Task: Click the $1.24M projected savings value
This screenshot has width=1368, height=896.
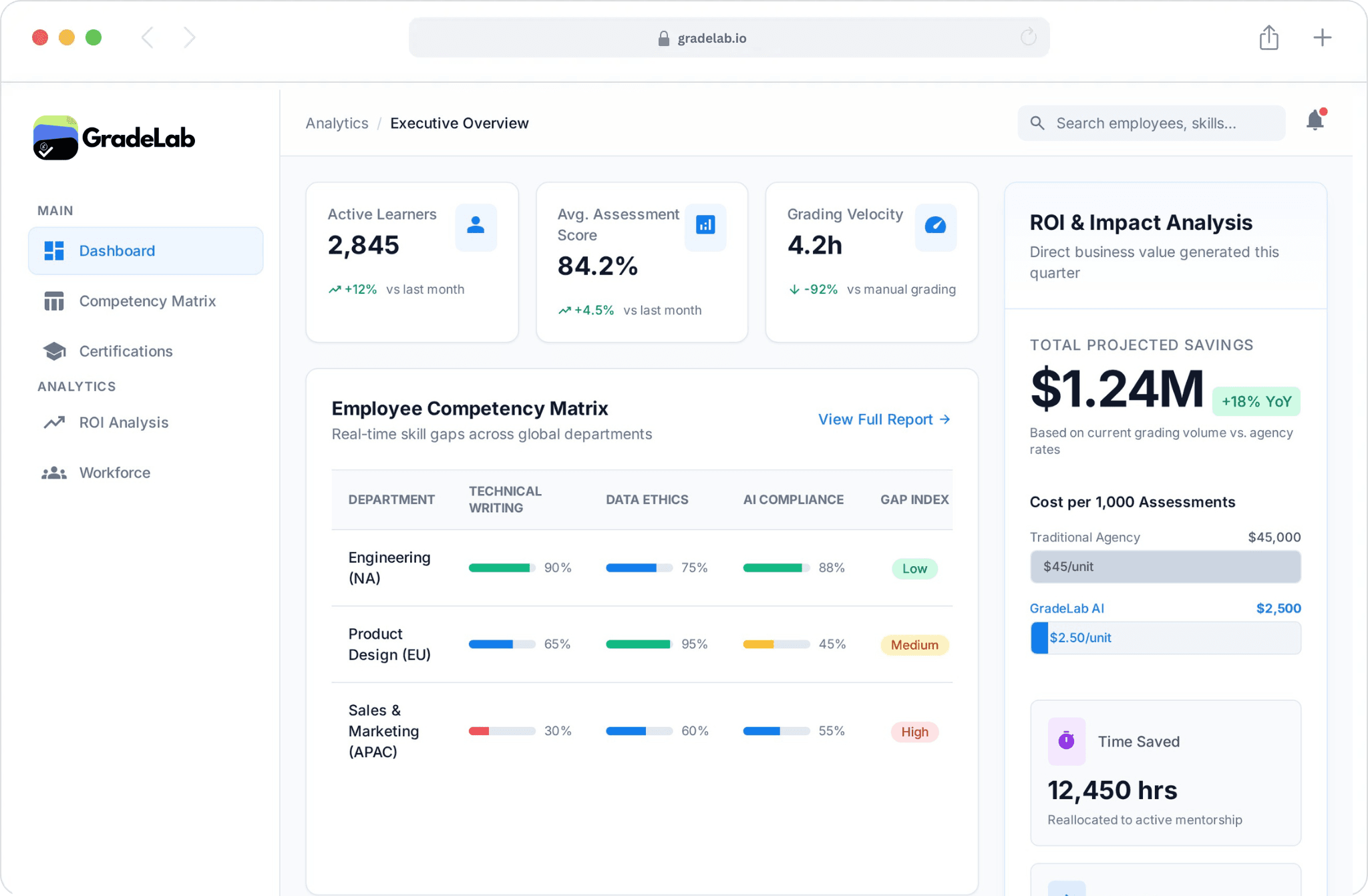Action: 1117,389
